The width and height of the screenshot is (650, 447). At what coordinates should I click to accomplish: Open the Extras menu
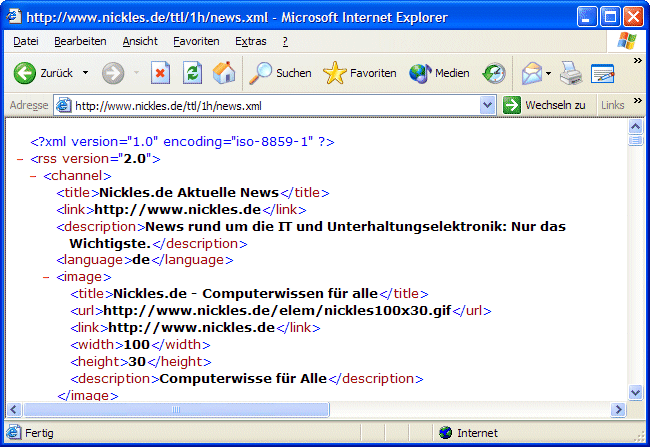250,41
